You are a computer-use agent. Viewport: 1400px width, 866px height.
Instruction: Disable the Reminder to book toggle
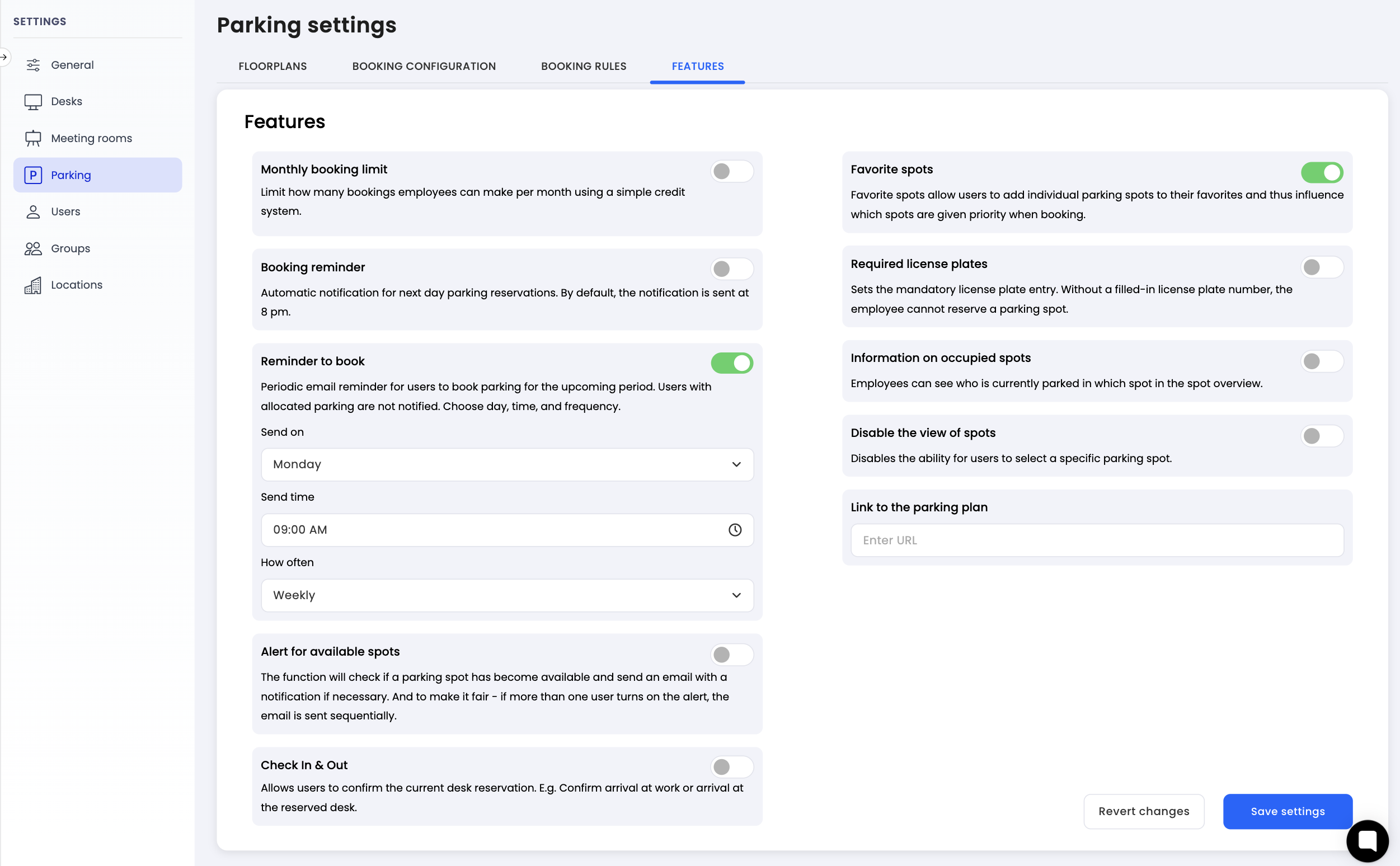[x=731, y=363]
